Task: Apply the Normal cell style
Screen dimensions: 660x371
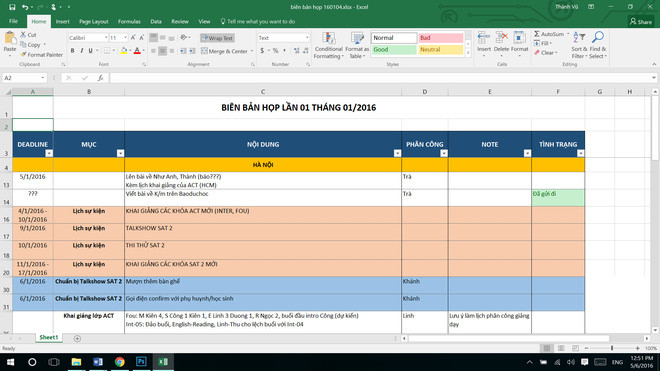Action: [394, 38]
